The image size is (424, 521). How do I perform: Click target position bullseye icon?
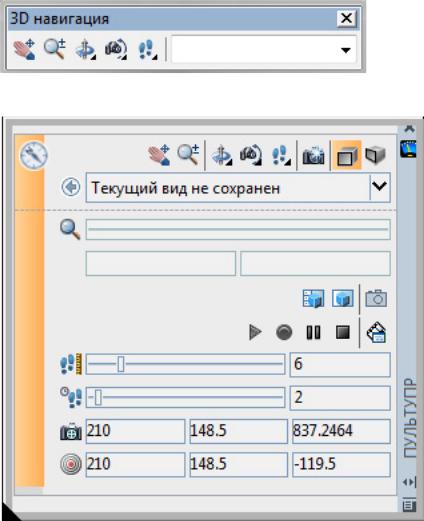[x=71, y=464]
